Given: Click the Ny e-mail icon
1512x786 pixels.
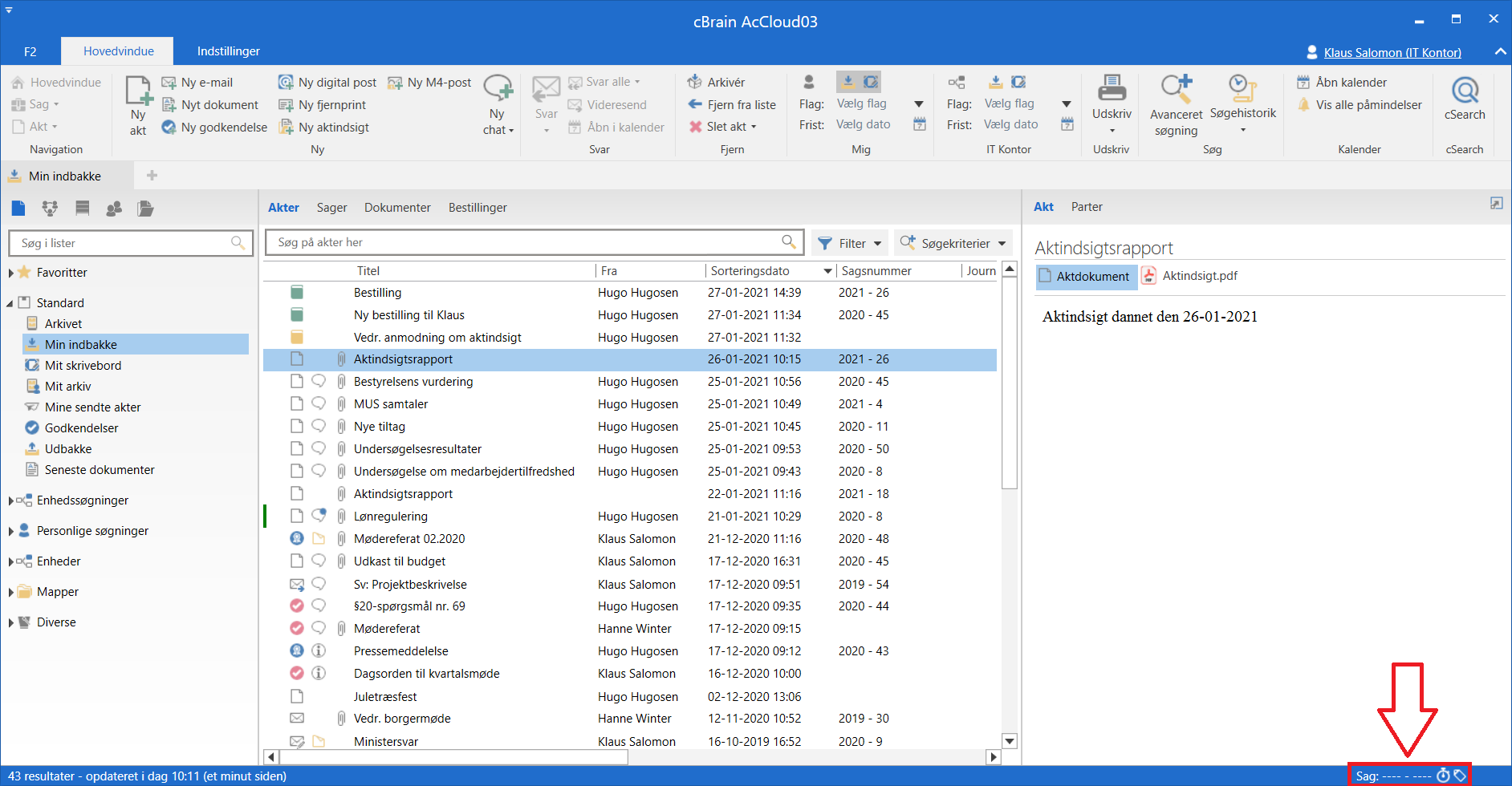Looking at the screenshot, I should click(169, 83).
